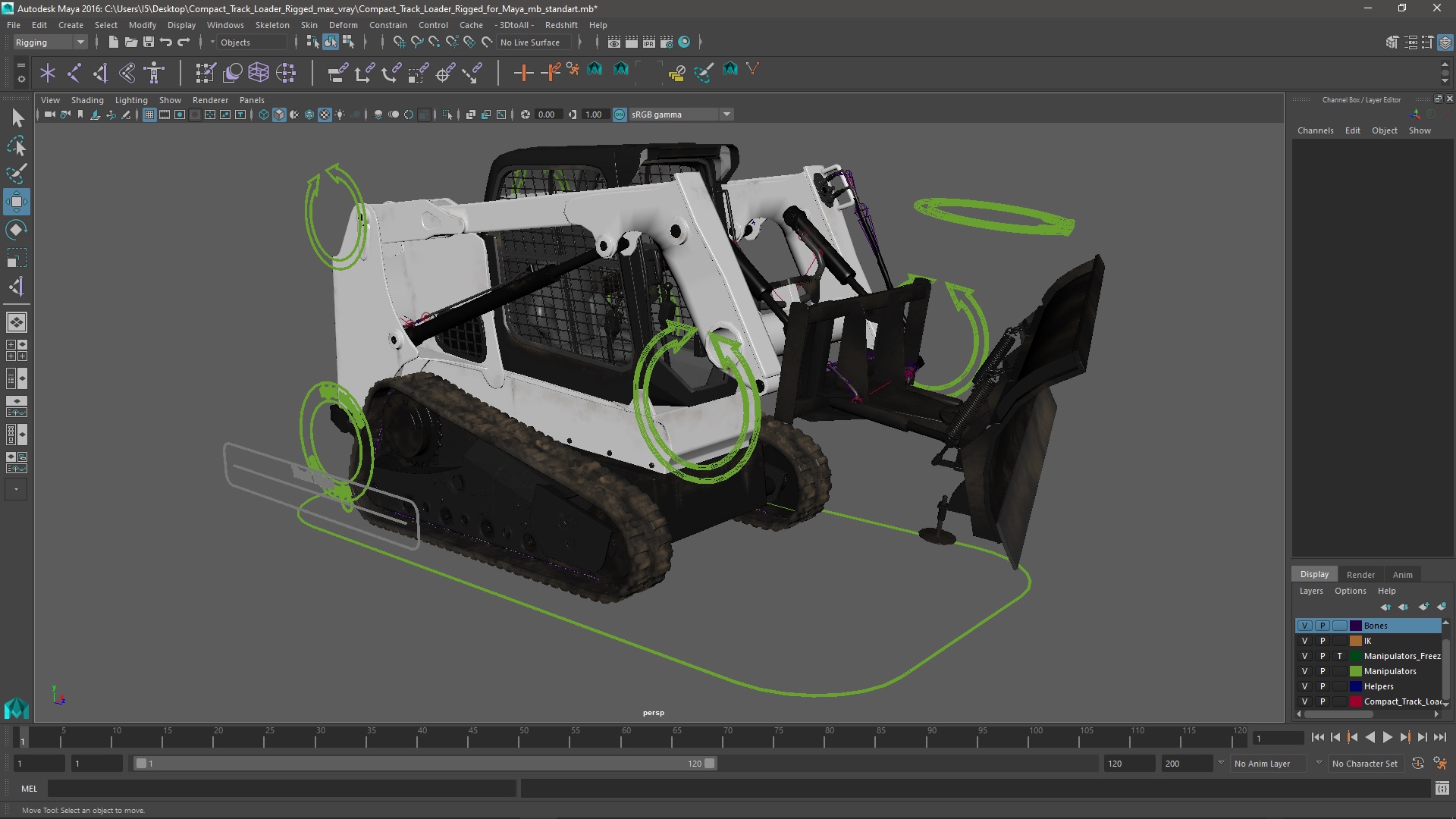Open the Script Editor icon
Image resolution: width=1456 pixels, height=819 pixels.
pyautogui.click(x=1442, y=789)
